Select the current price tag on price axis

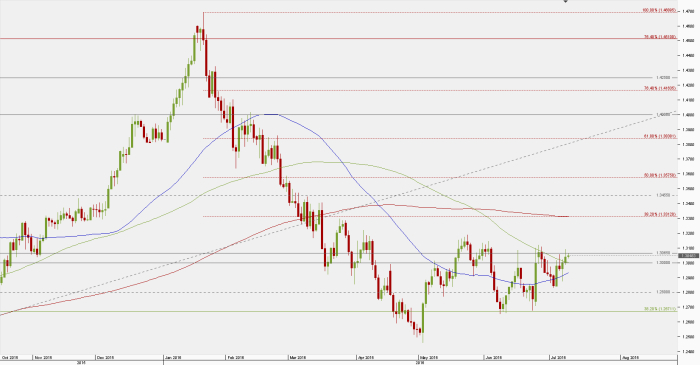pos(688,256)
